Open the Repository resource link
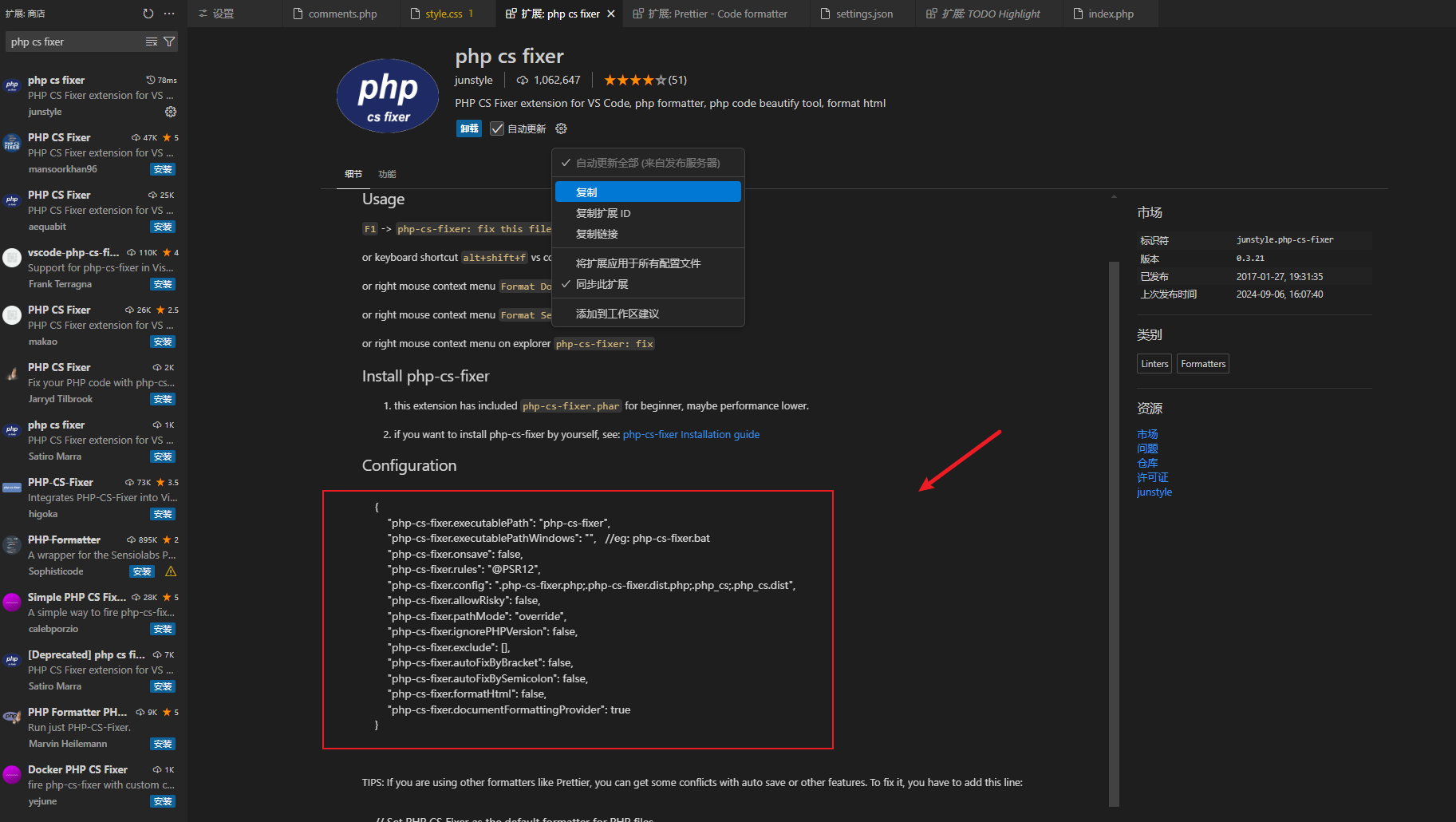 (1147, 463)
